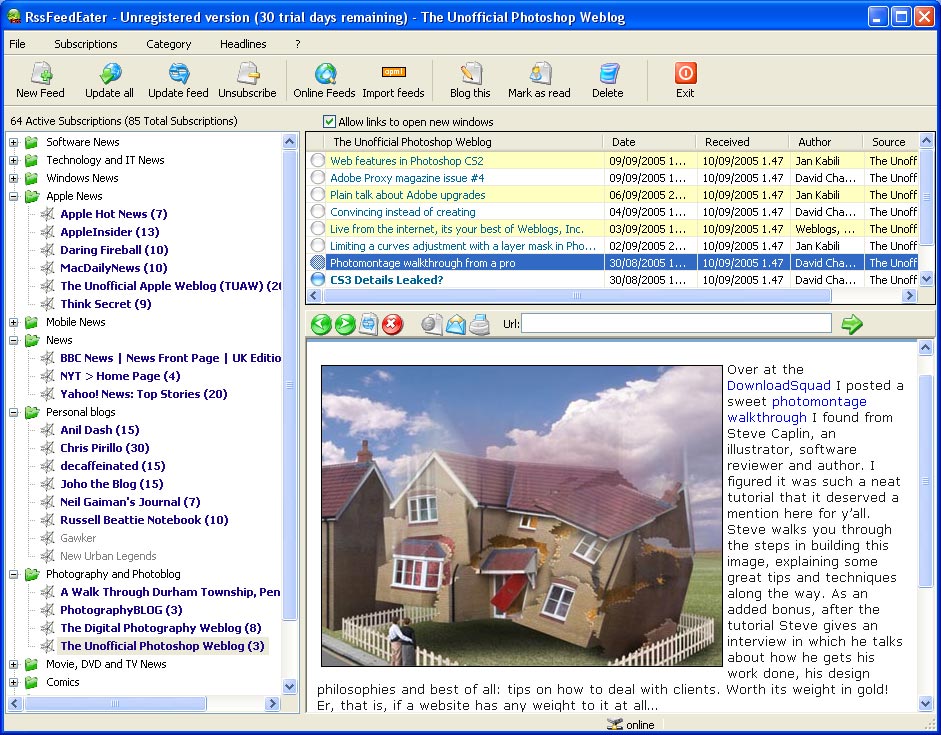Expand the Movie, DVD and TV News category
This screenshot has height=735, width=941.
14,664
